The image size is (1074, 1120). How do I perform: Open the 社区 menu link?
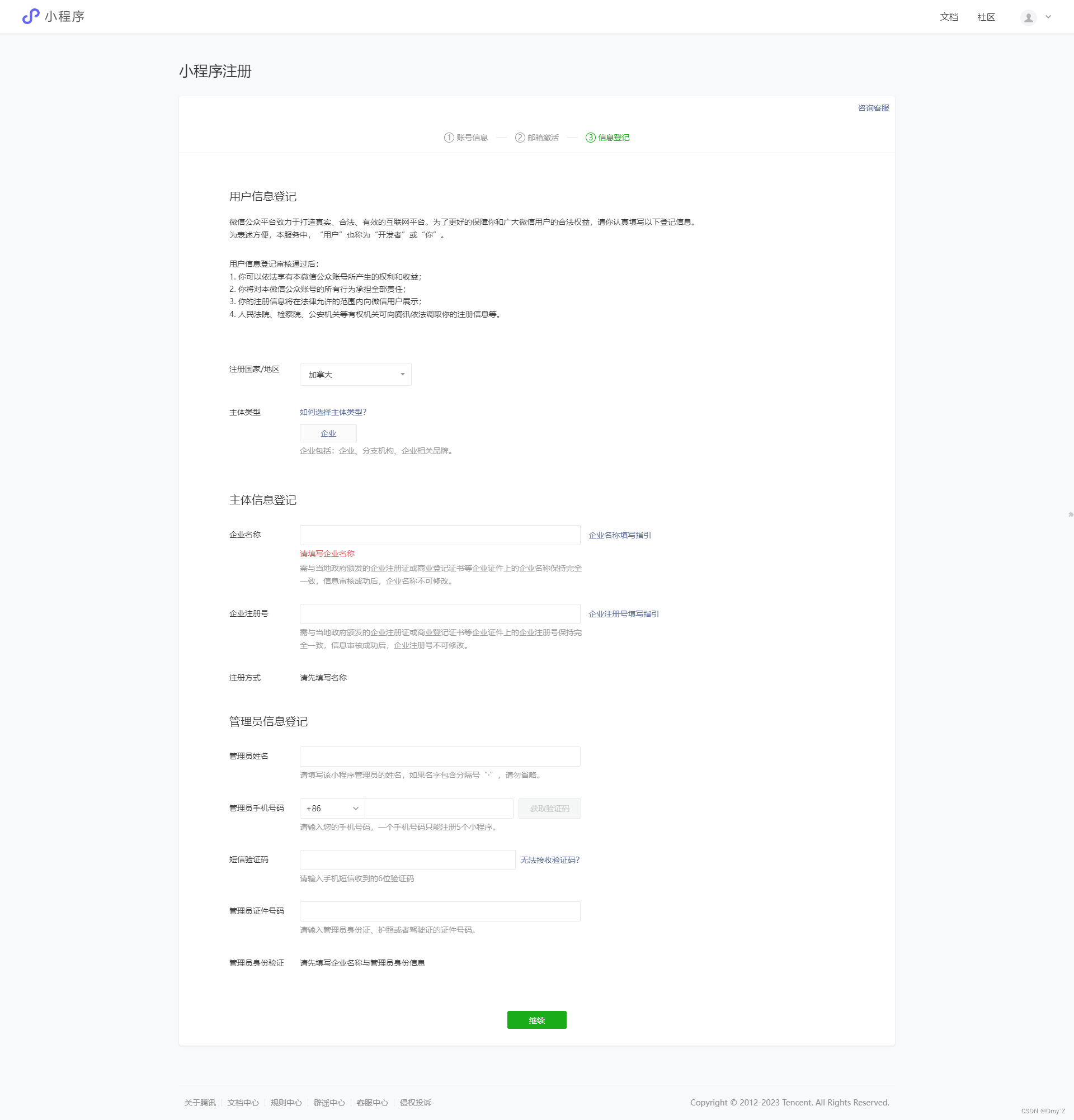click(986, 17)
